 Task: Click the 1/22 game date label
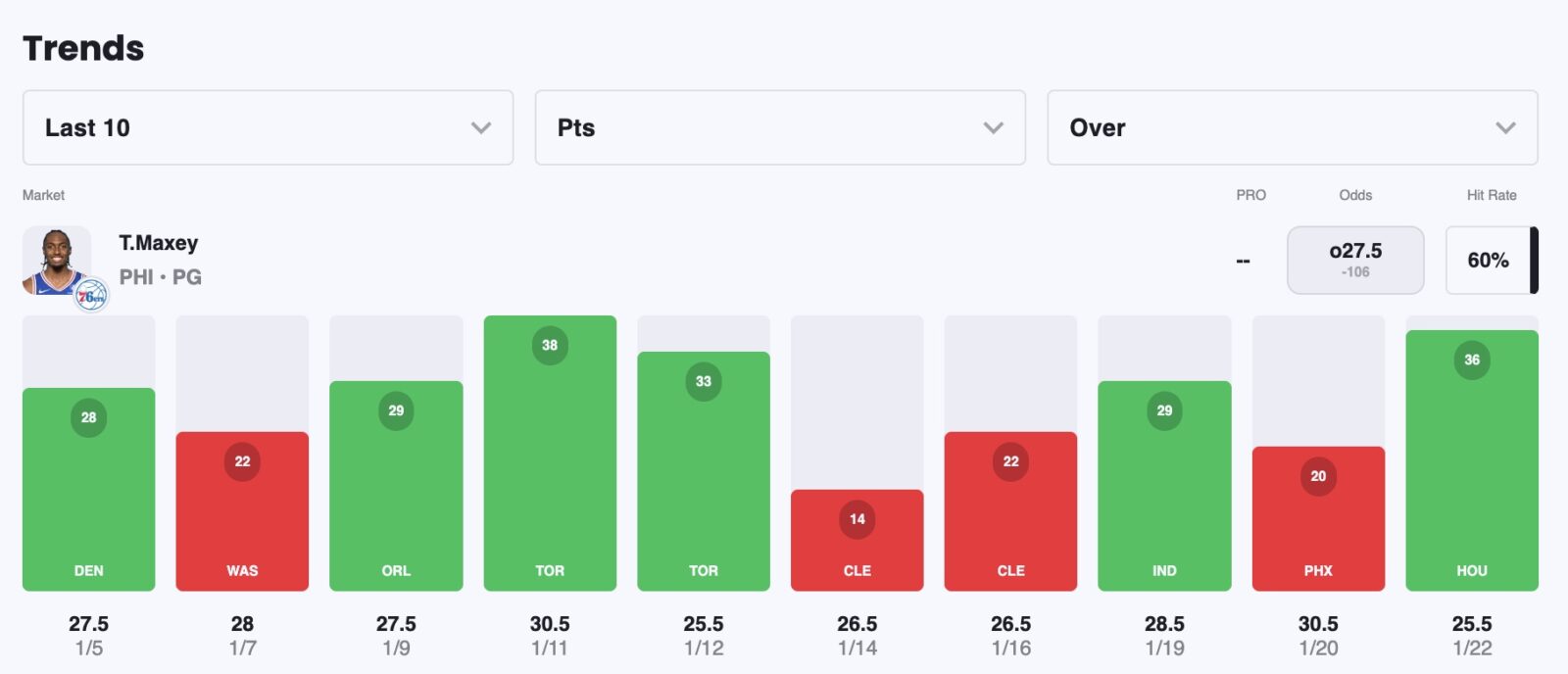click(1472, 649)
